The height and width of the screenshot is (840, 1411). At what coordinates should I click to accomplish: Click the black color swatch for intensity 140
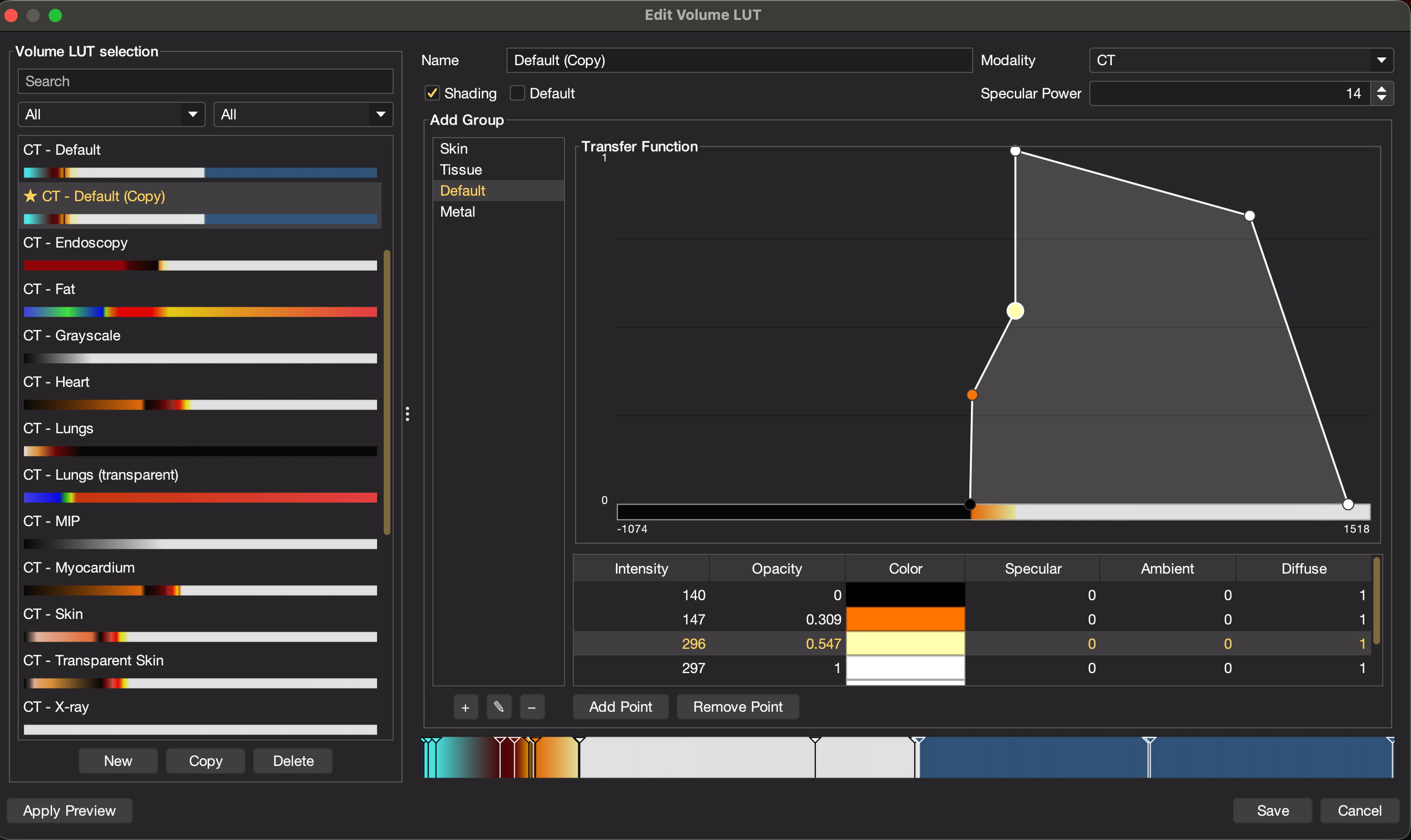pyautogui.click(x=905, y=595)
